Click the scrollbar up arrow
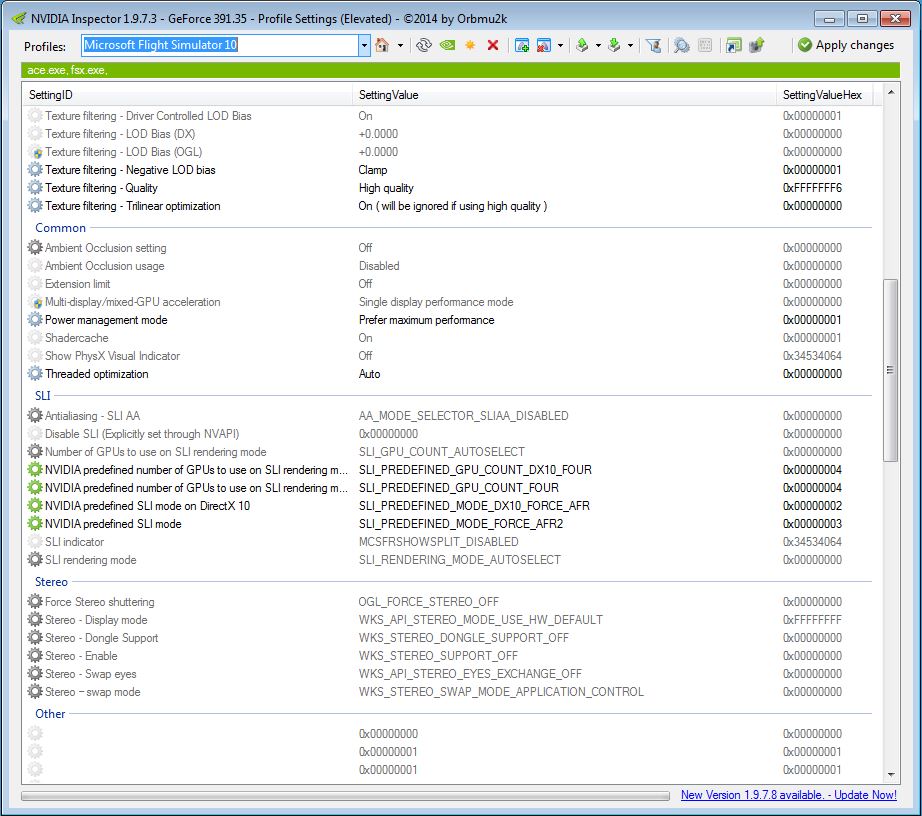922x816 pixels. 890,92
